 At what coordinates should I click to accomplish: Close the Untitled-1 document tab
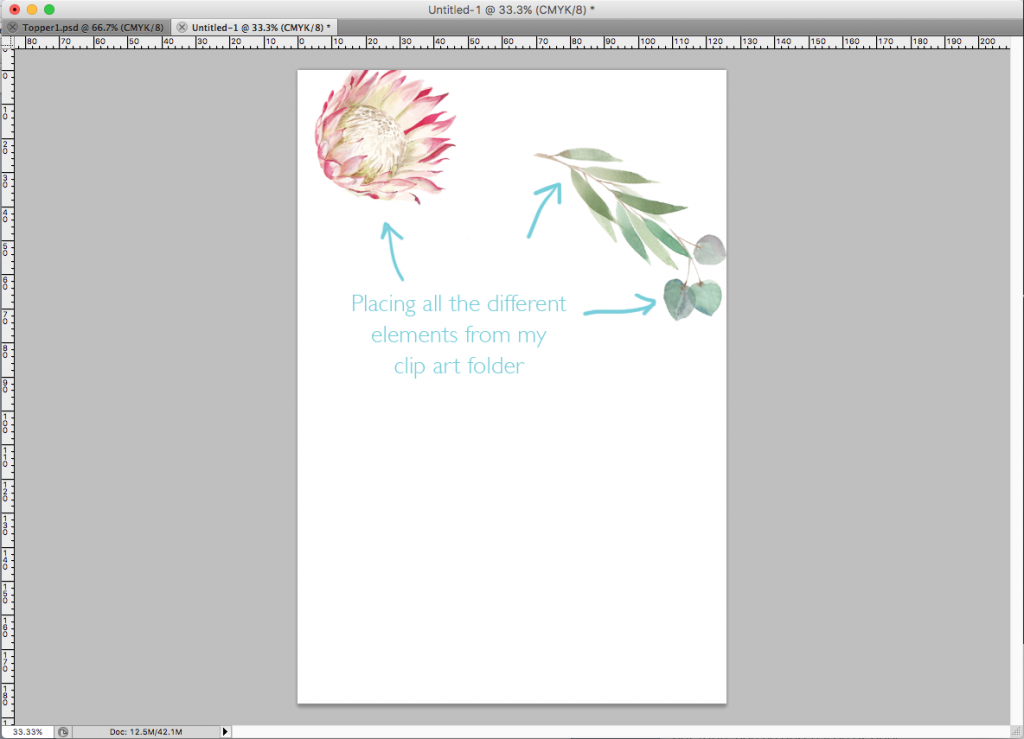[182, 26]
